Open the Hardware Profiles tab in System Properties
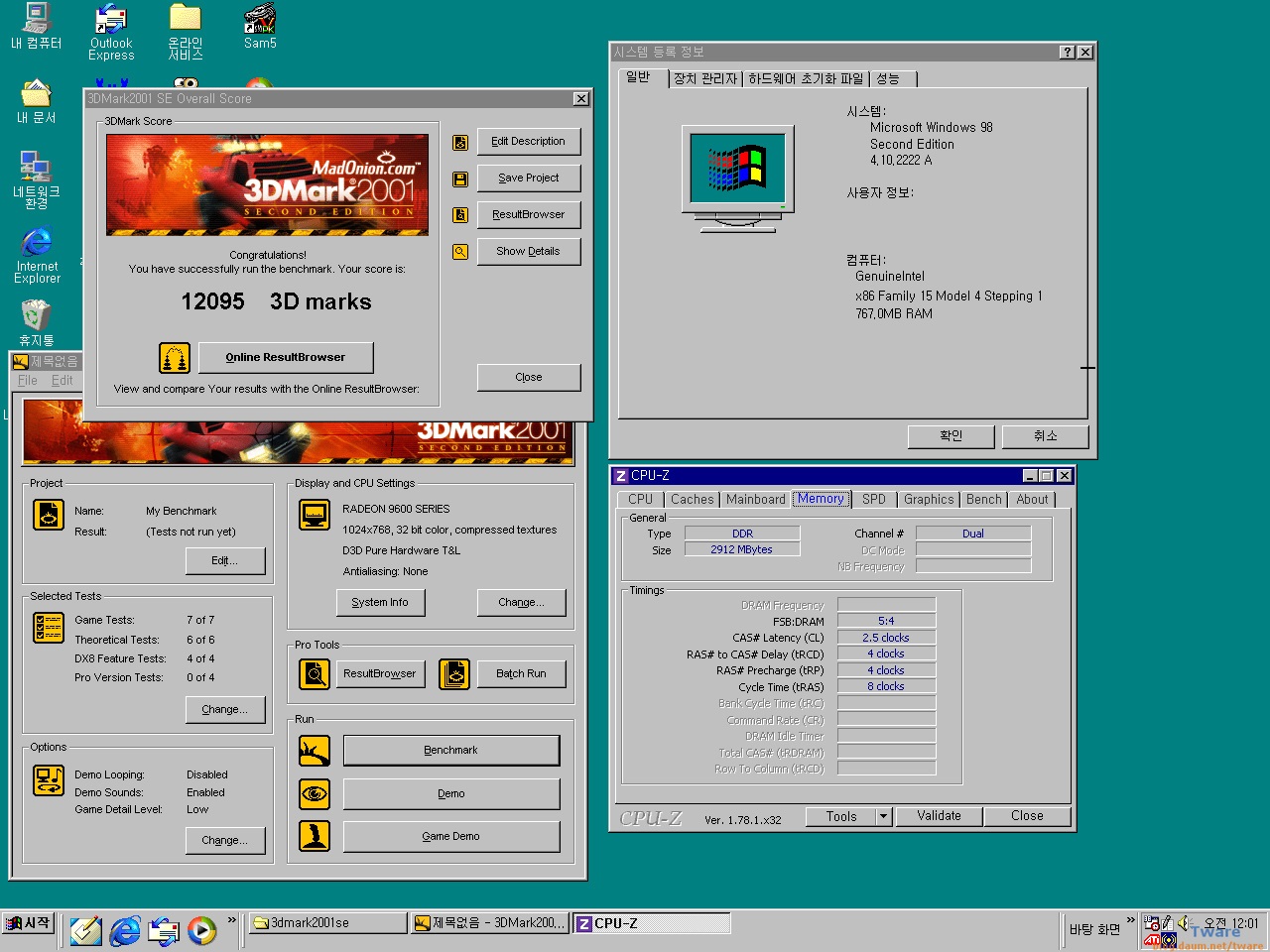The width and height of the screenshot is (1270, 952). (806, 79)
